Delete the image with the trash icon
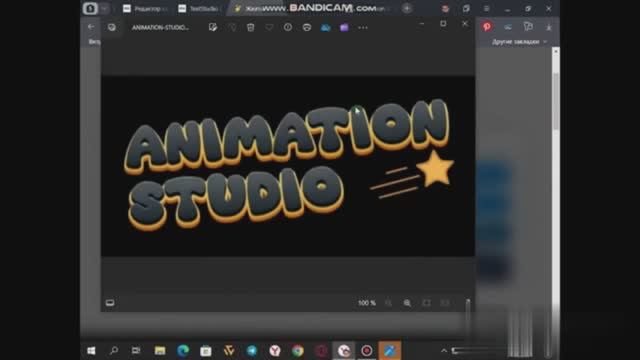 tap(251, 27)
